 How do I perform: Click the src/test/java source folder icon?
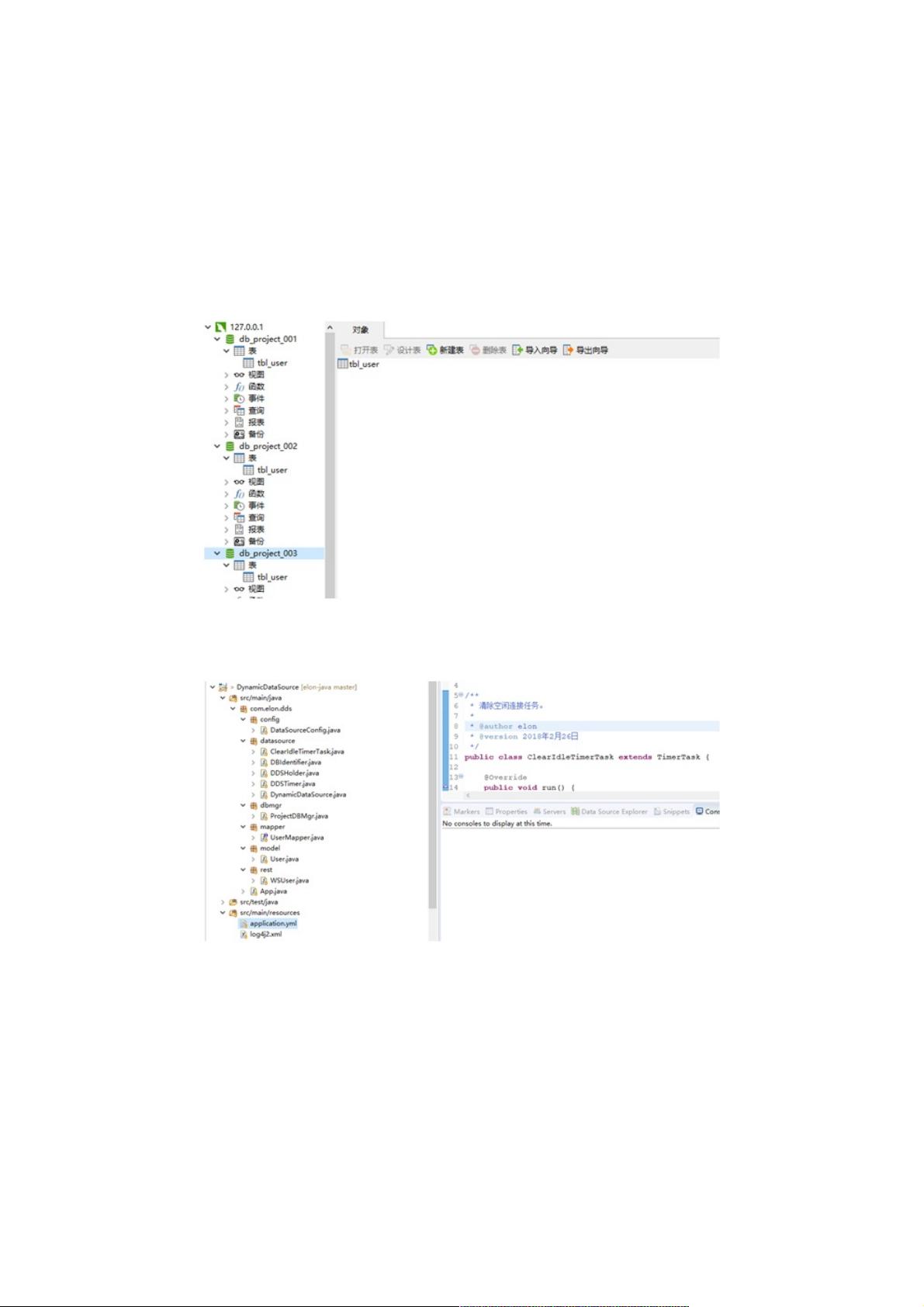click(233, 902)
